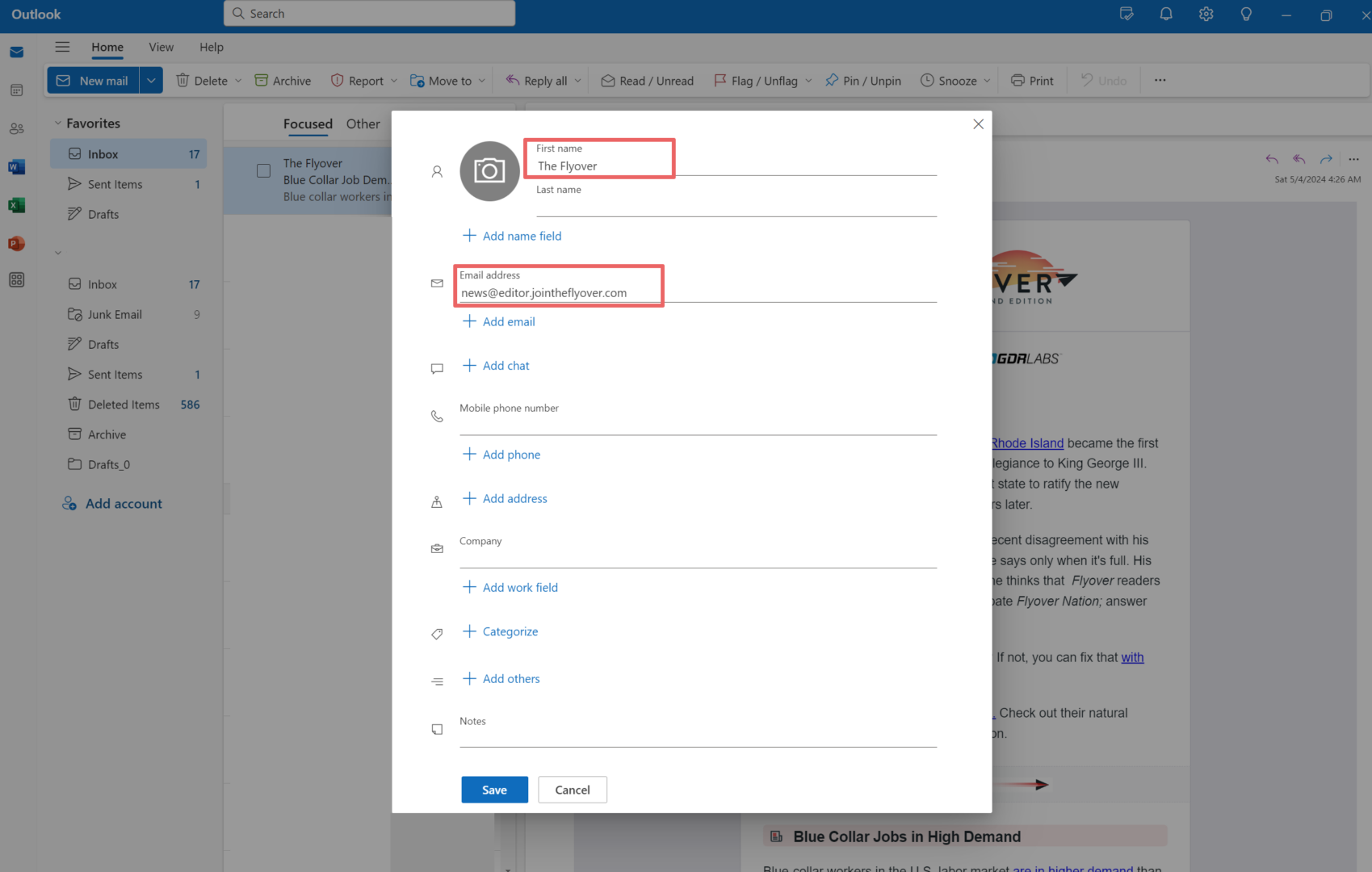Select the Focused inbox tab

308,124
